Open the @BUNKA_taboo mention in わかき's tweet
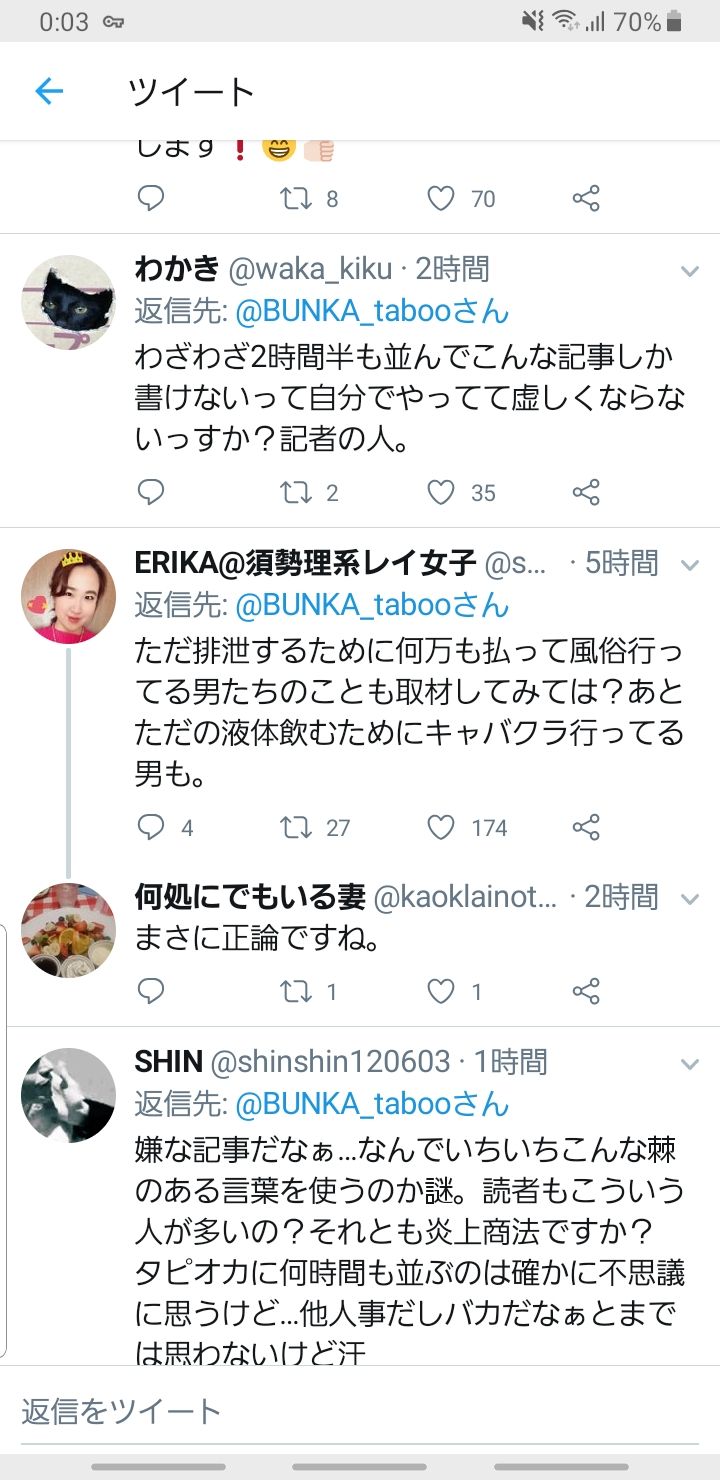The width and height of the screenshot is (720, 1480). point(372,311)
